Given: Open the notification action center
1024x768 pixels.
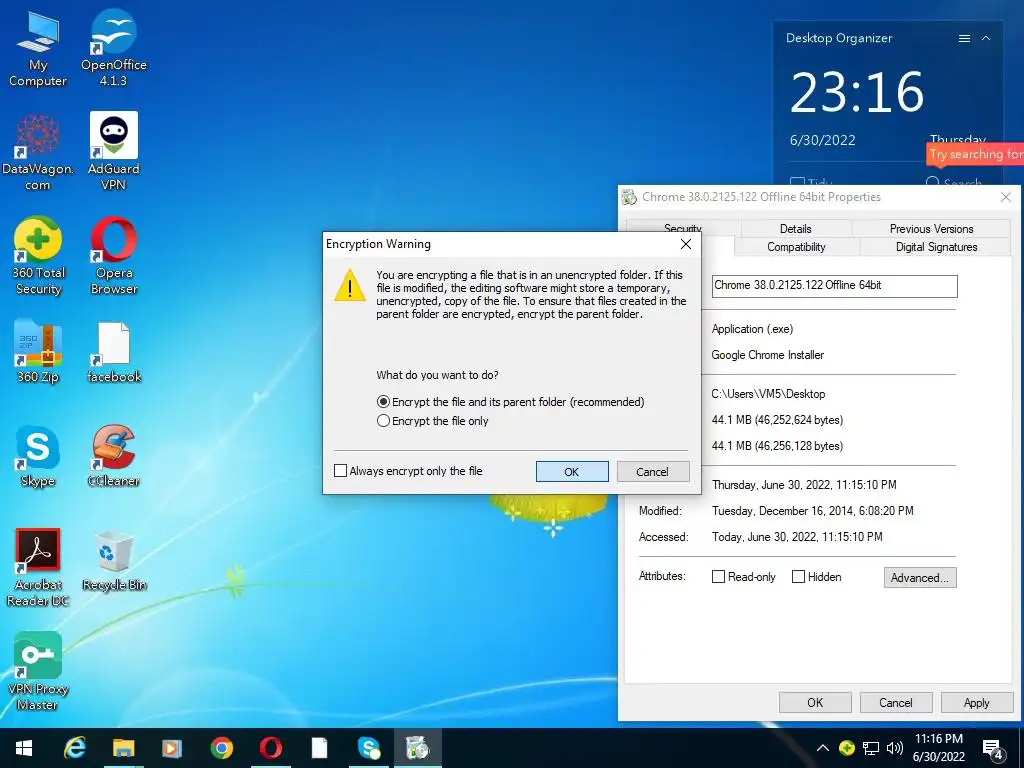Looking at the screenshot, I should click(x=993, y=749).
